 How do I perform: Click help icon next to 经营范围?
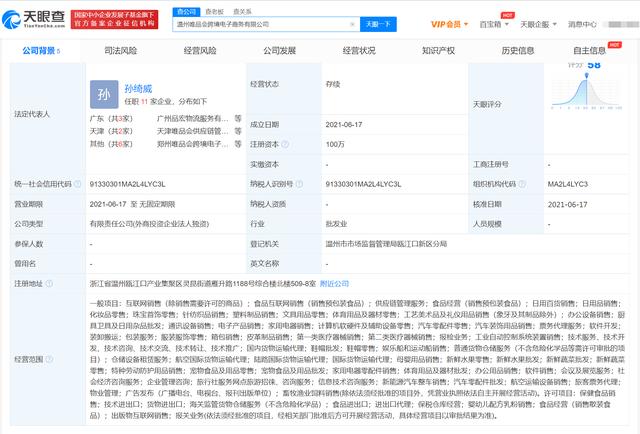click(x=49, y=359)
